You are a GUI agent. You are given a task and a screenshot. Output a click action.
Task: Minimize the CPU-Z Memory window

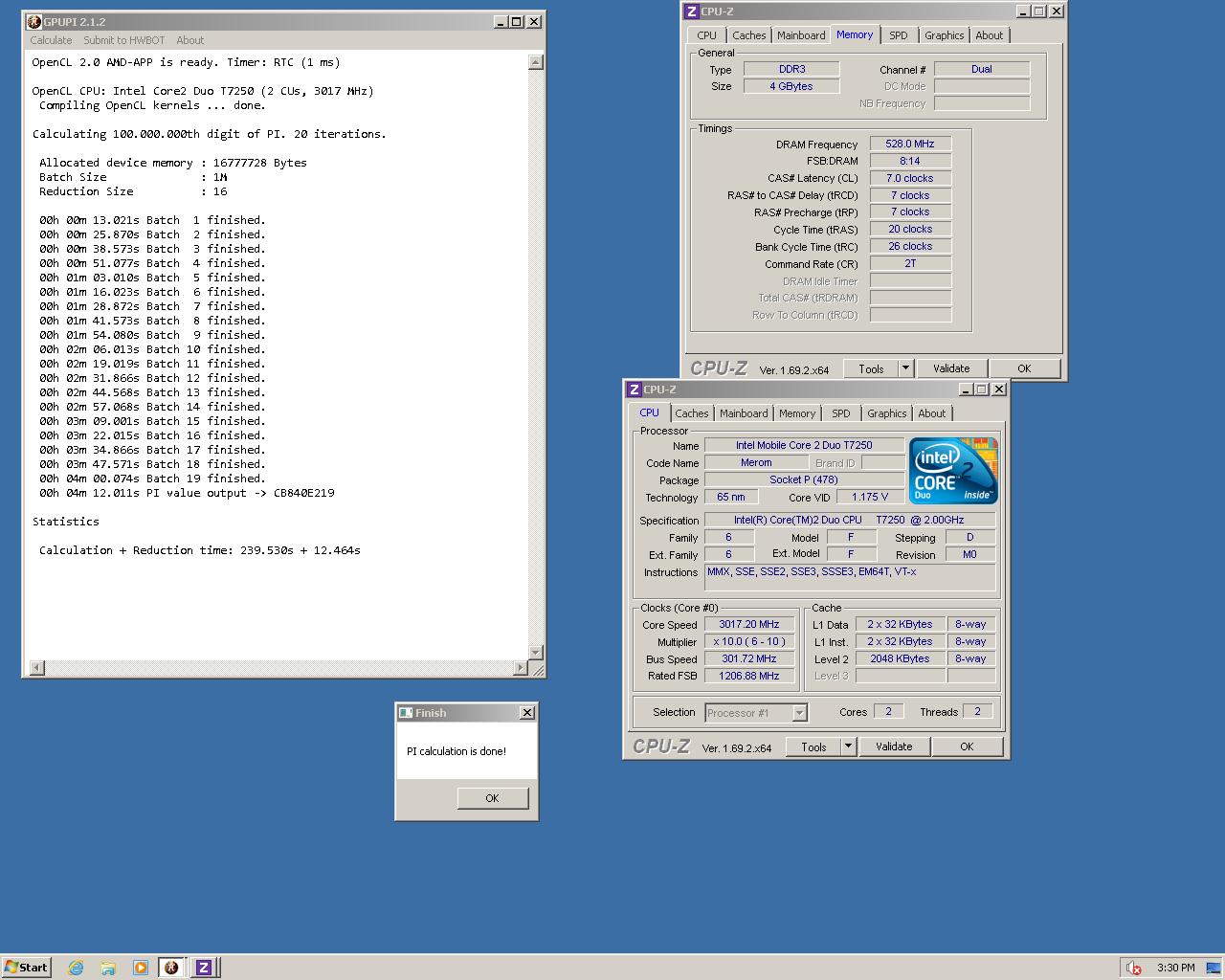click(1022, 11)
